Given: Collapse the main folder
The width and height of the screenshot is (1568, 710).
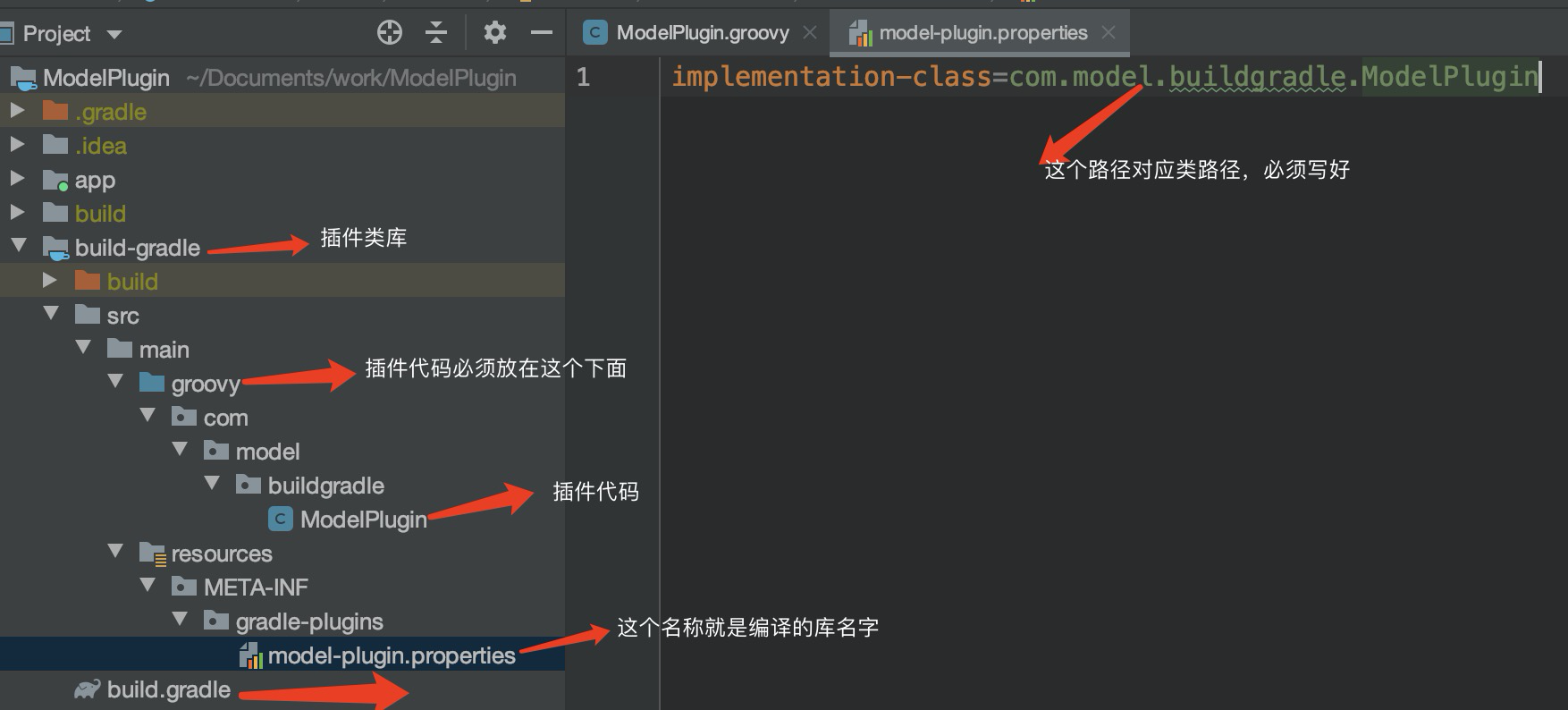Looking at the screenshot, I should coord(83,347).
